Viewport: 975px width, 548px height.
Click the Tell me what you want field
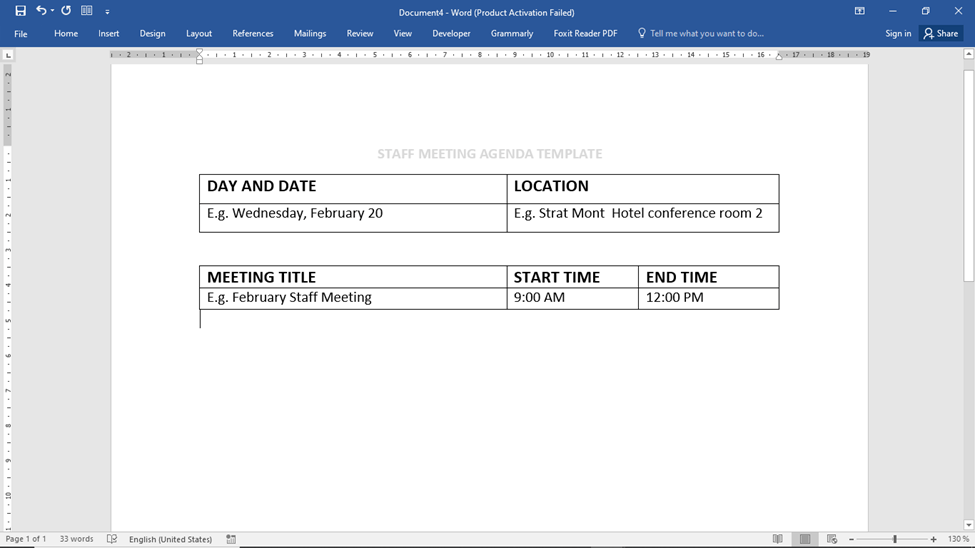[x=706, y=33]
